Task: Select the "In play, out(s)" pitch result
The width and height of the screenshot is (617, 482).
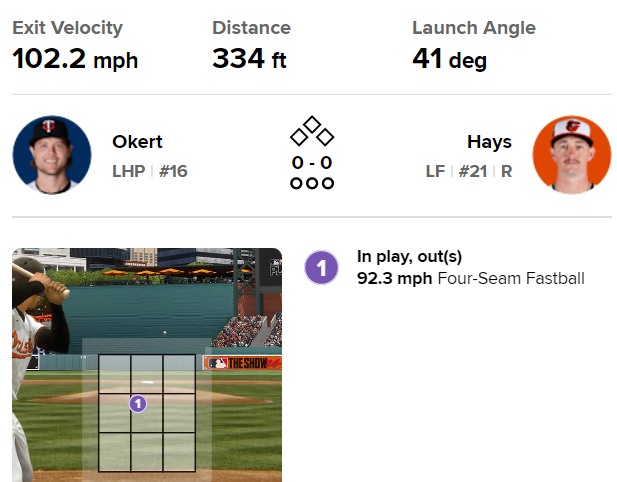Action: [x=409, y=257]
